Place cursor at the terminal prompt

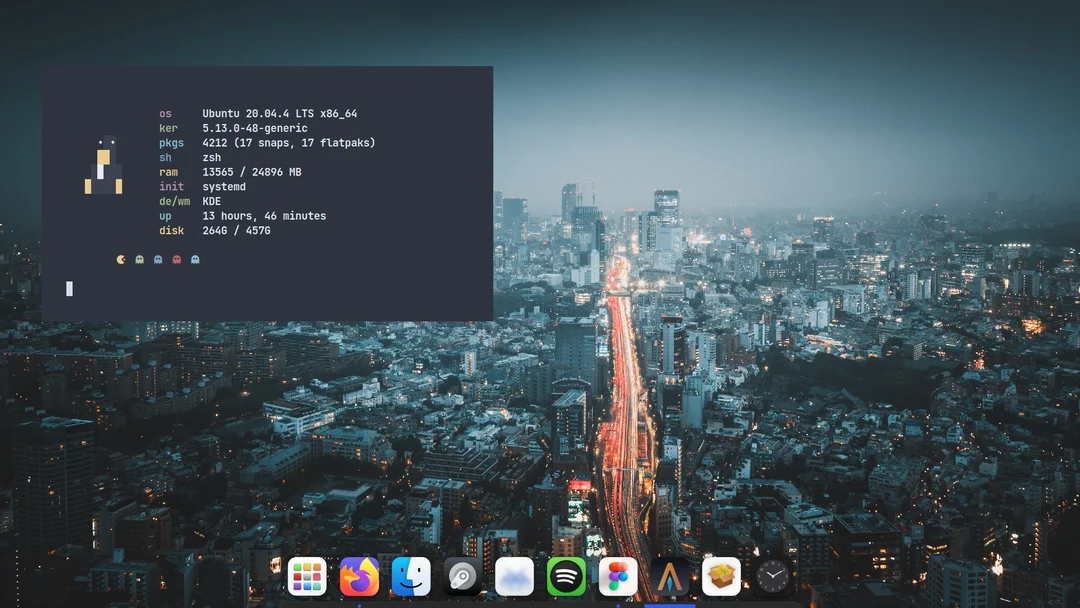coord(69,288)
